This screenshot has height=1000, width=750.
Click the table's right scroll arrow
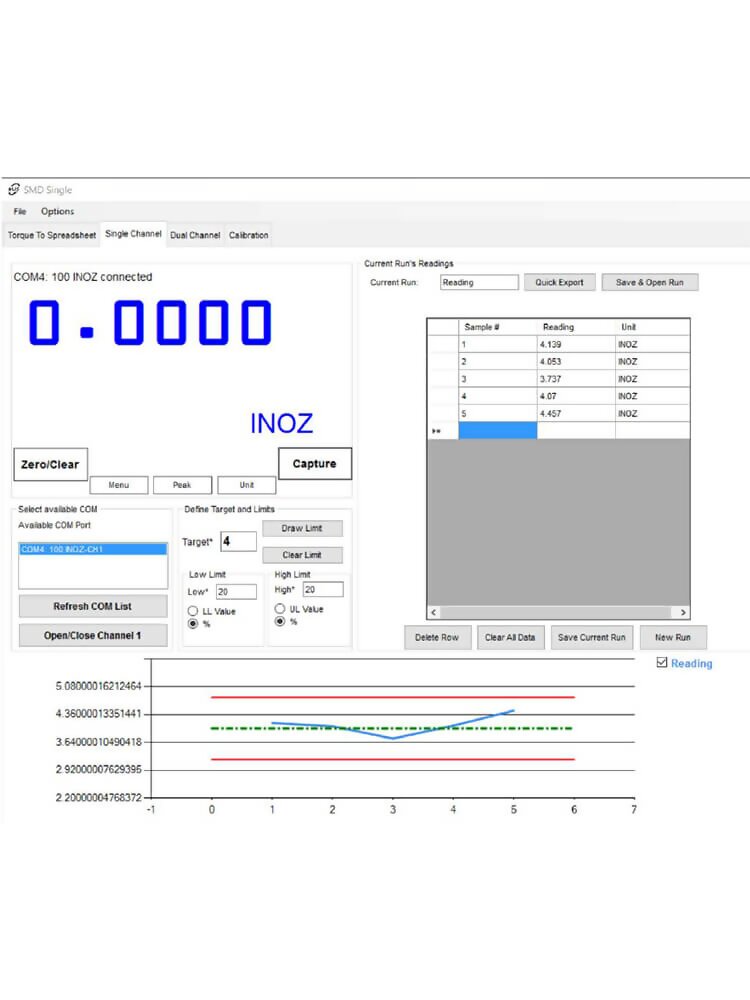pos(682,612)
